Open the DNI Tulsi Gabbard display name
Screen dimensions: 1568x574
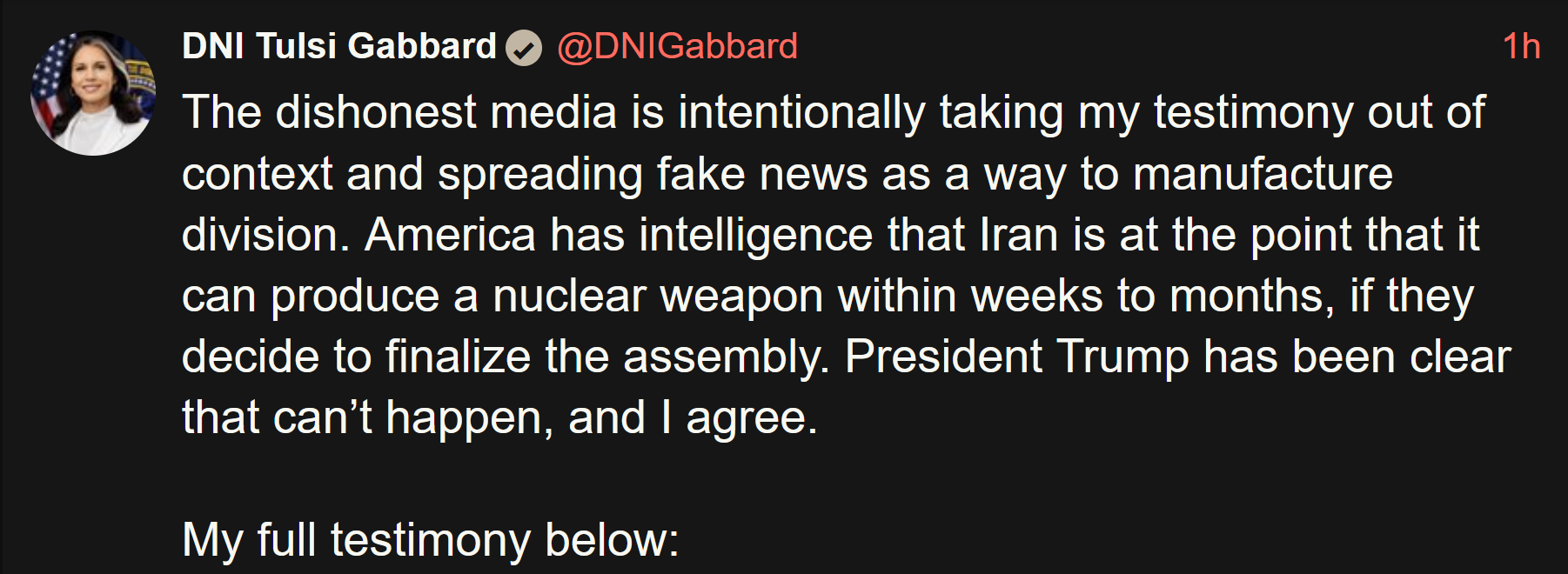coord(338,46)
